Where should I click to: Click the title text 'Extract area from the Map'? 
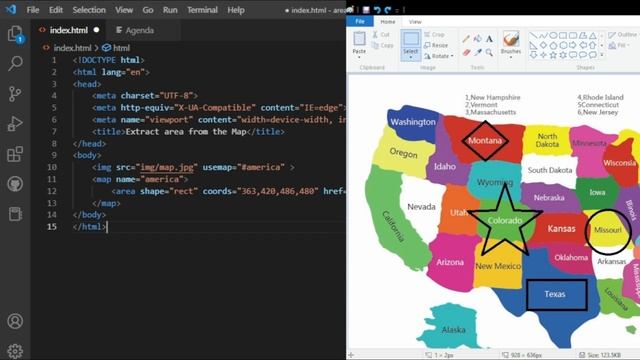coord(186,132)
